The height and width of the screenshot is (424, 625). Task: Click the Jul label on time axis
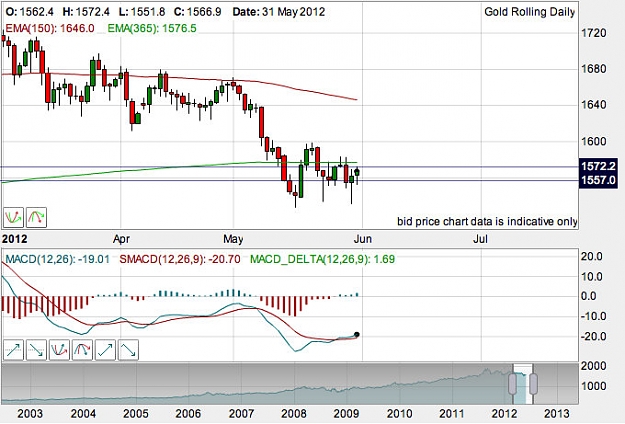pos(480,239)
